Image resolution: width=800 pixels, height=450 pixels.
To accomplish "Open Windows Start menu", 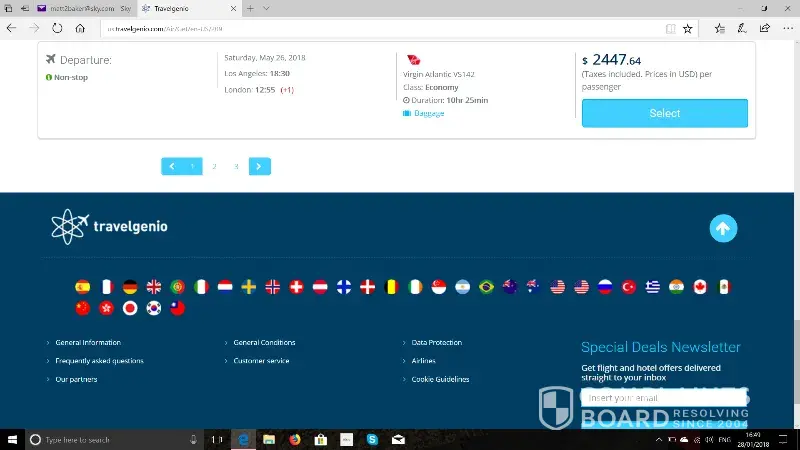I will coord(12,439).
